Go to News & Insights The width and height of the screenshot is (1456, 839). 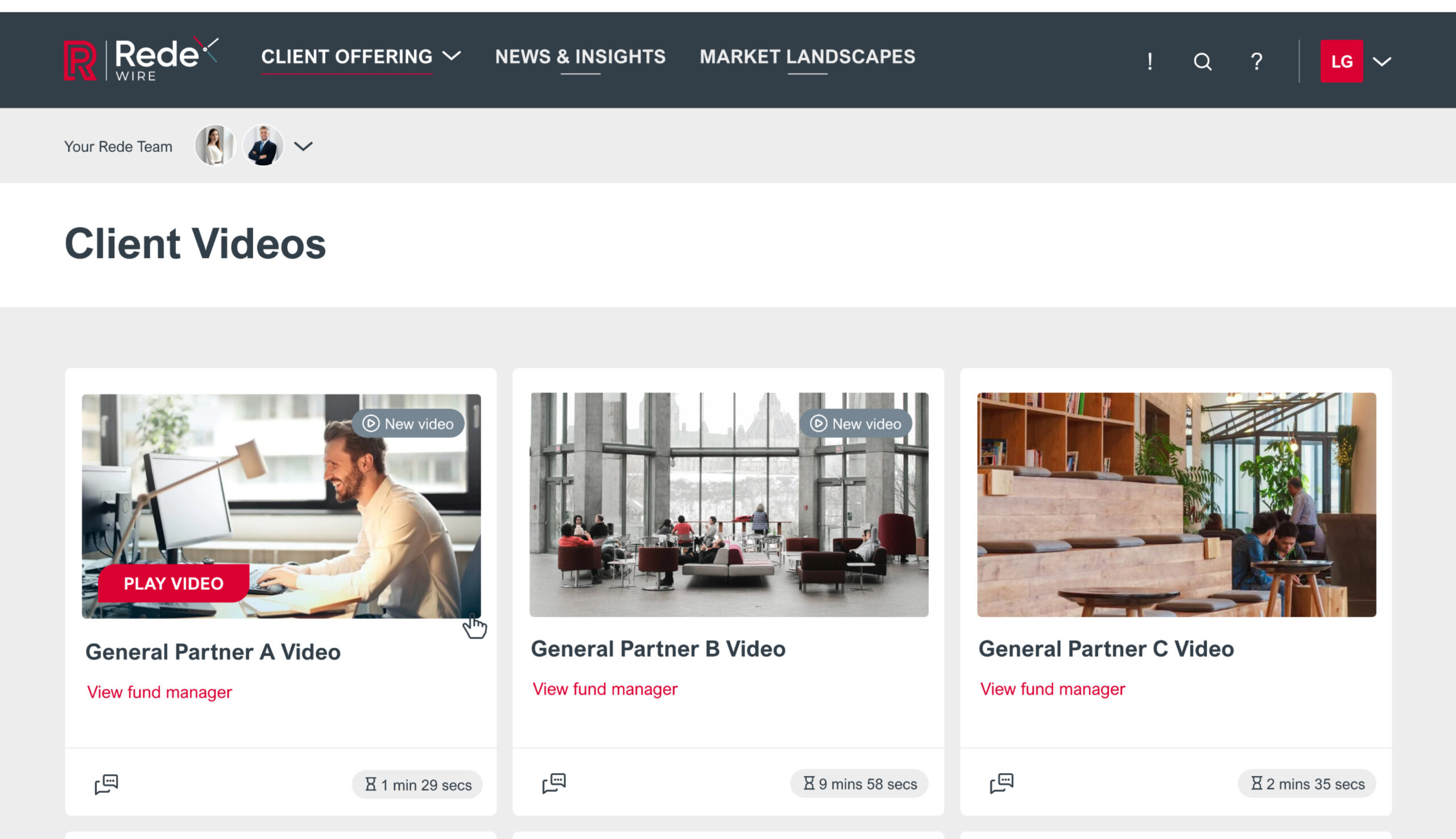(x=580, y=56)
